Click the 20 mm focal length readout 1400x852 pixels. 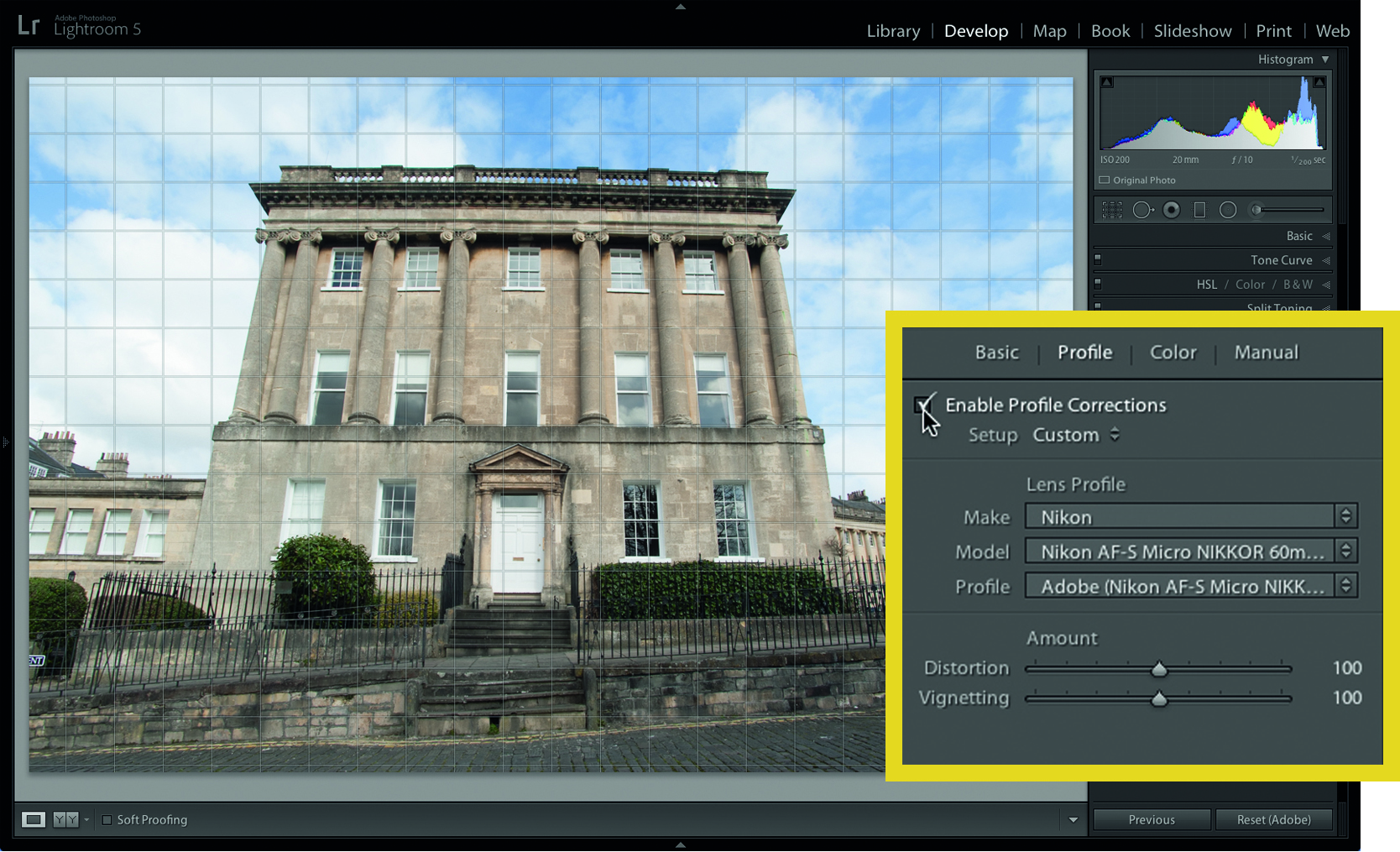[x=1185, y=159]
